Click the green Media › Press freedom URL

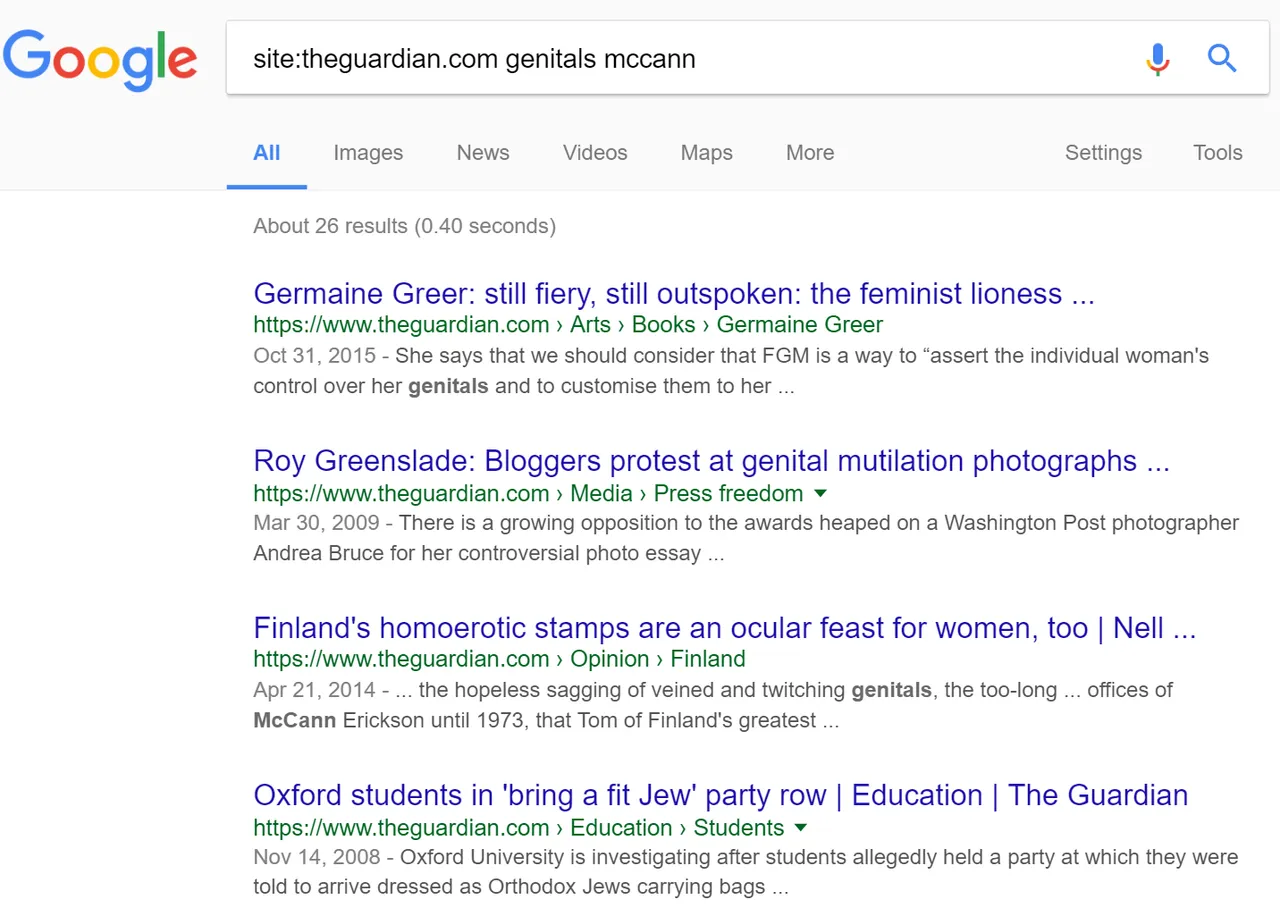[528, 493]
